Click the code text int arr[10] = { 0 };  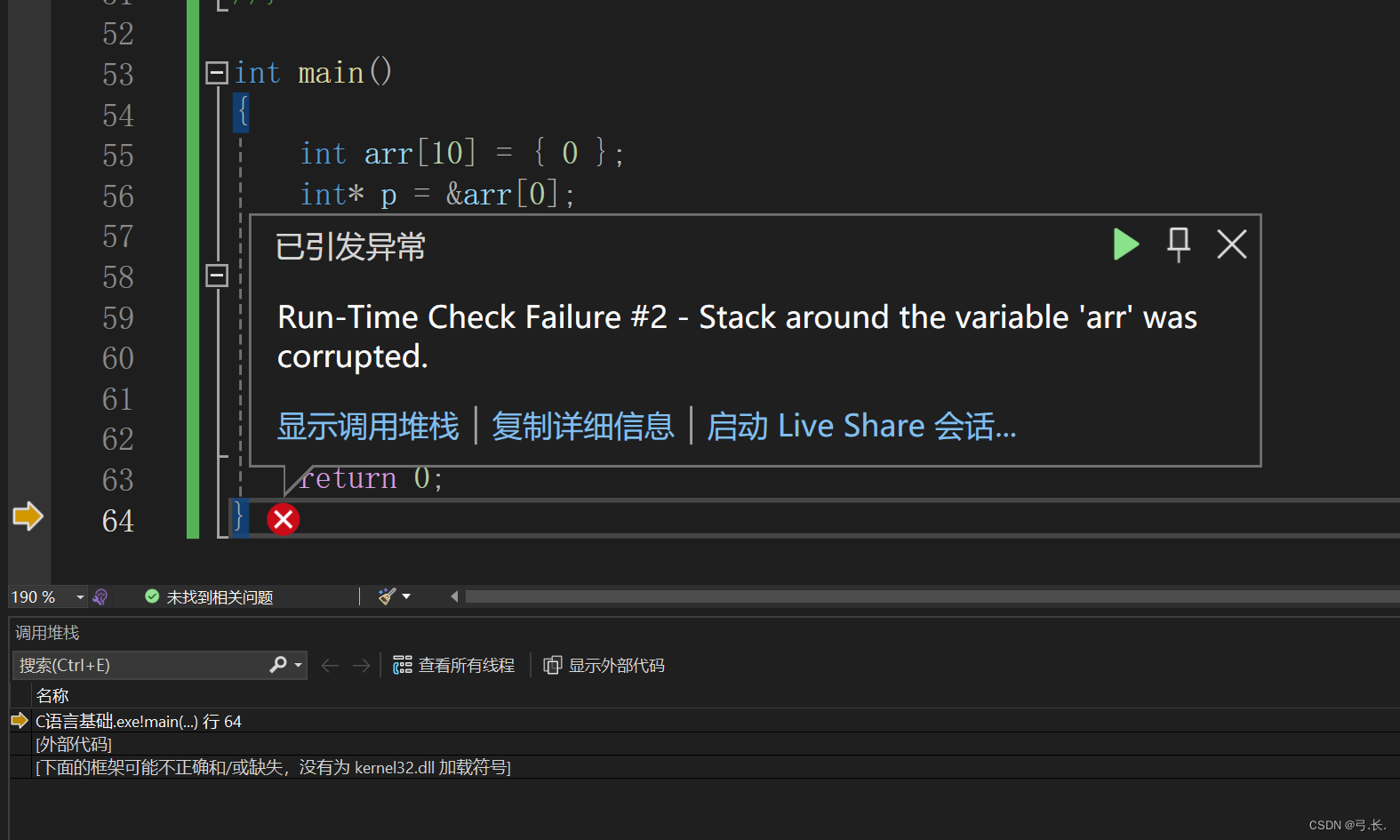tap(462, 153)
